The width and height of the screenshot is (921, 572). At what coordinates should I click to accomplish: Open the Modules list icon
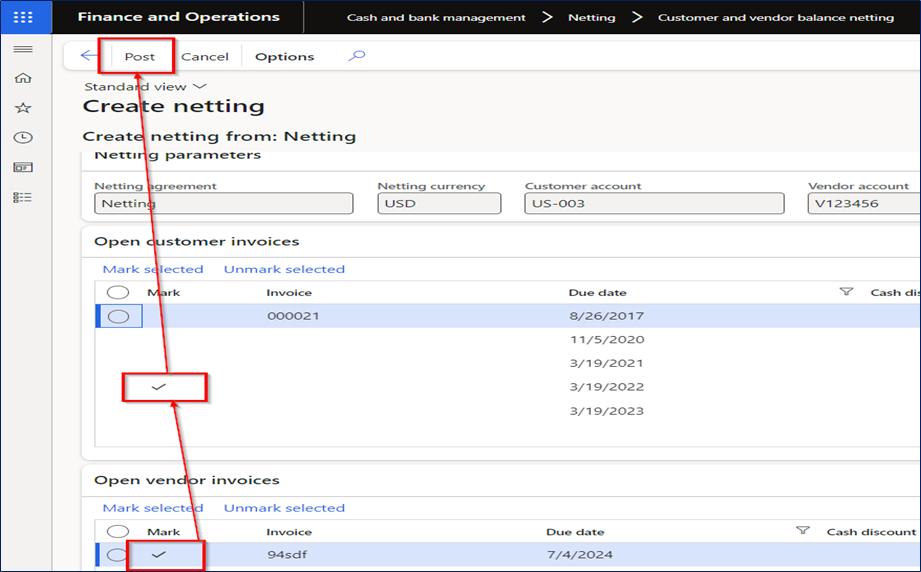(x=23, y=198)
